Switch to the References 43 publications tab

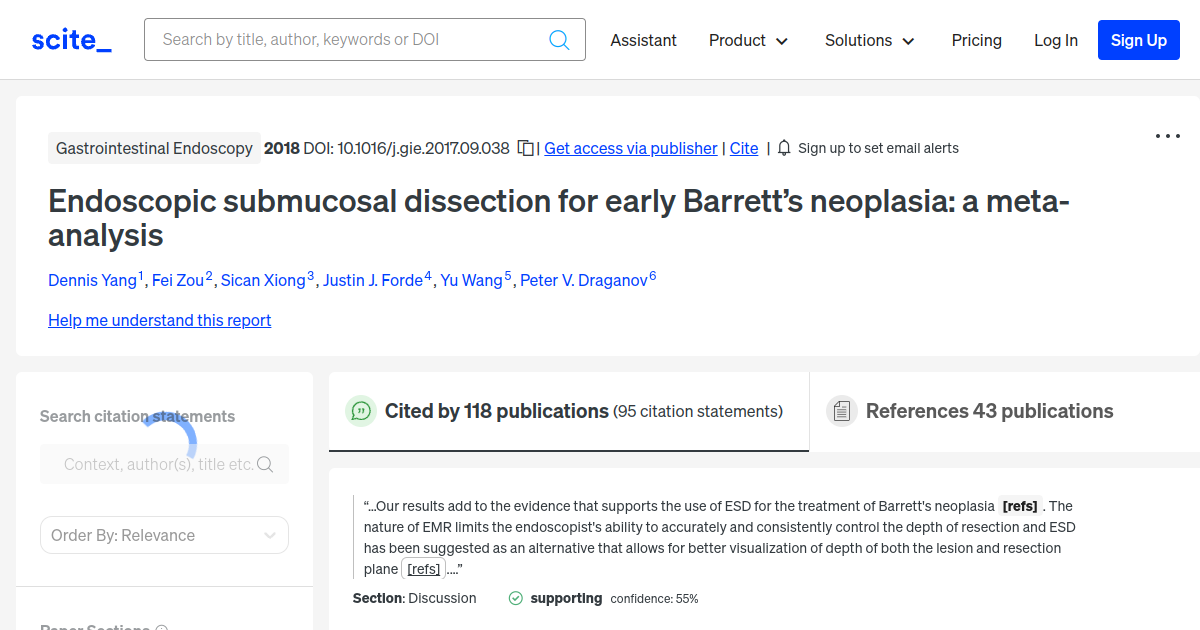(988, 410)
